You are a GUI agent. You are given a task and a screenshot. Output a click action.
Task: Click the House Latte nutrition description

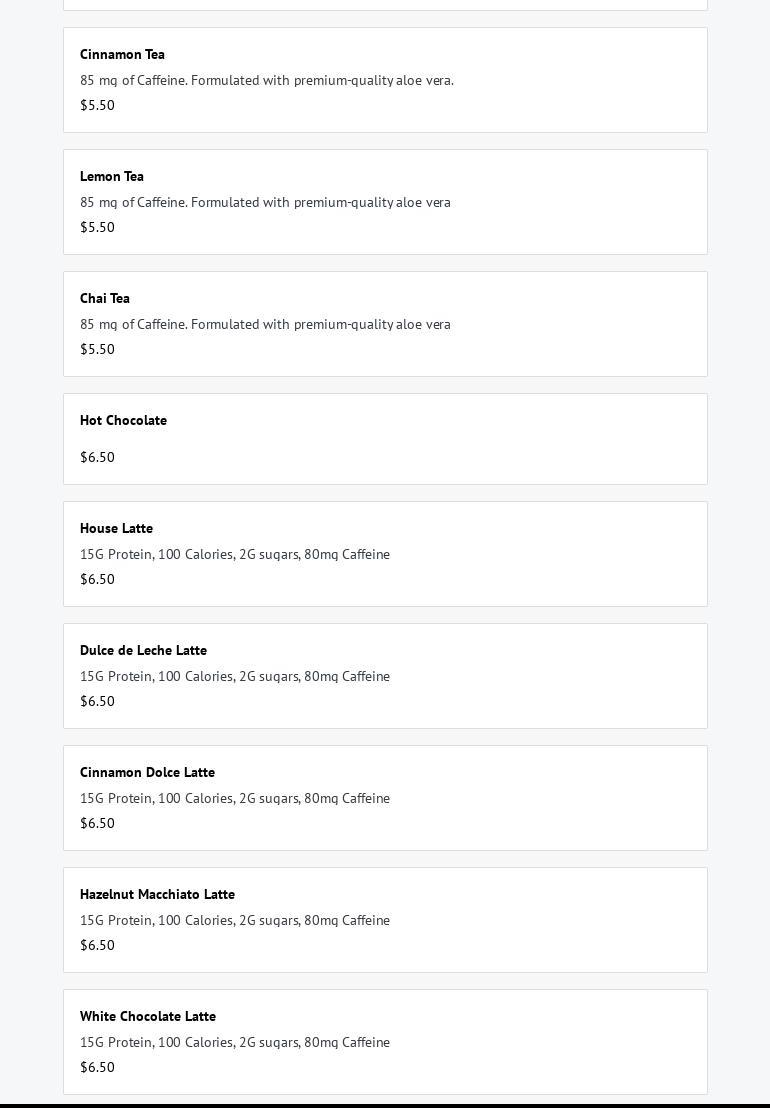pos(235,554)
